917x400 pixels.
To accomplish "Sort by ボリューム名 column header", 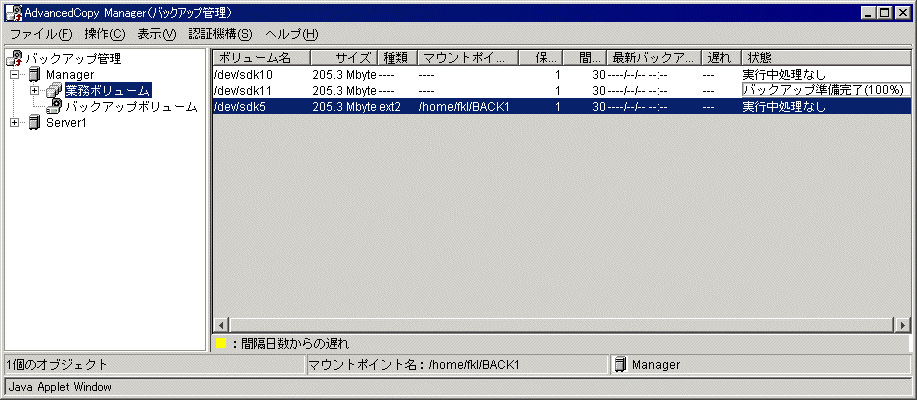I will (261, 57).
